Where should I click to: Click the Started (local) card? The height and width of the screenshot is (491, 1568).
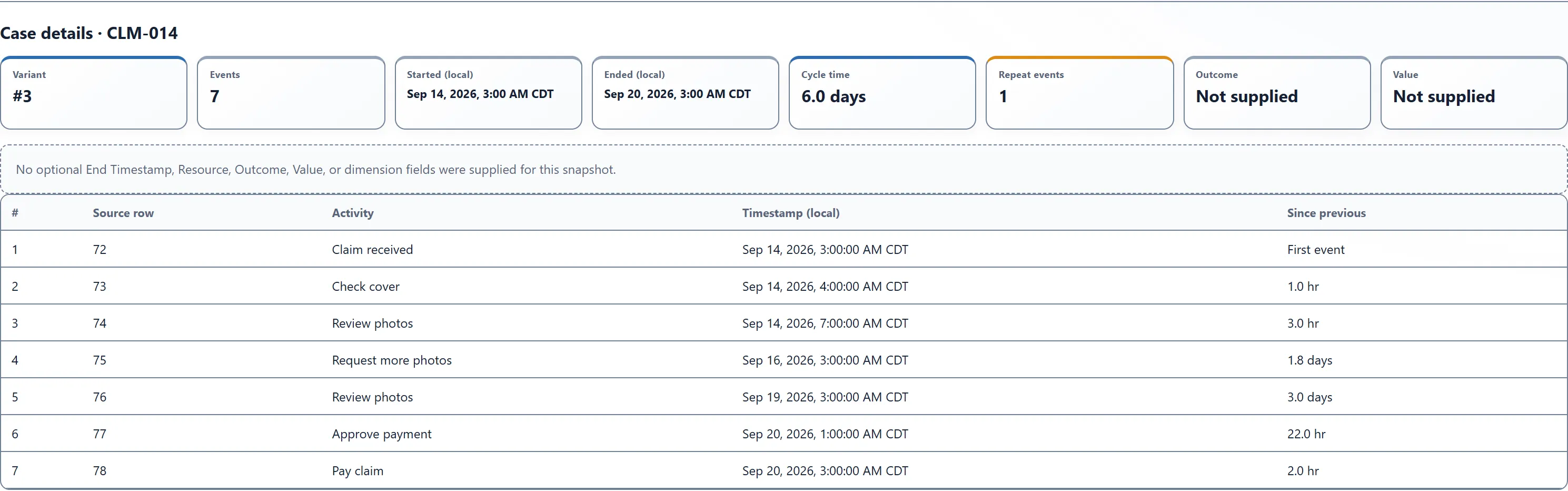click(488, 93)
